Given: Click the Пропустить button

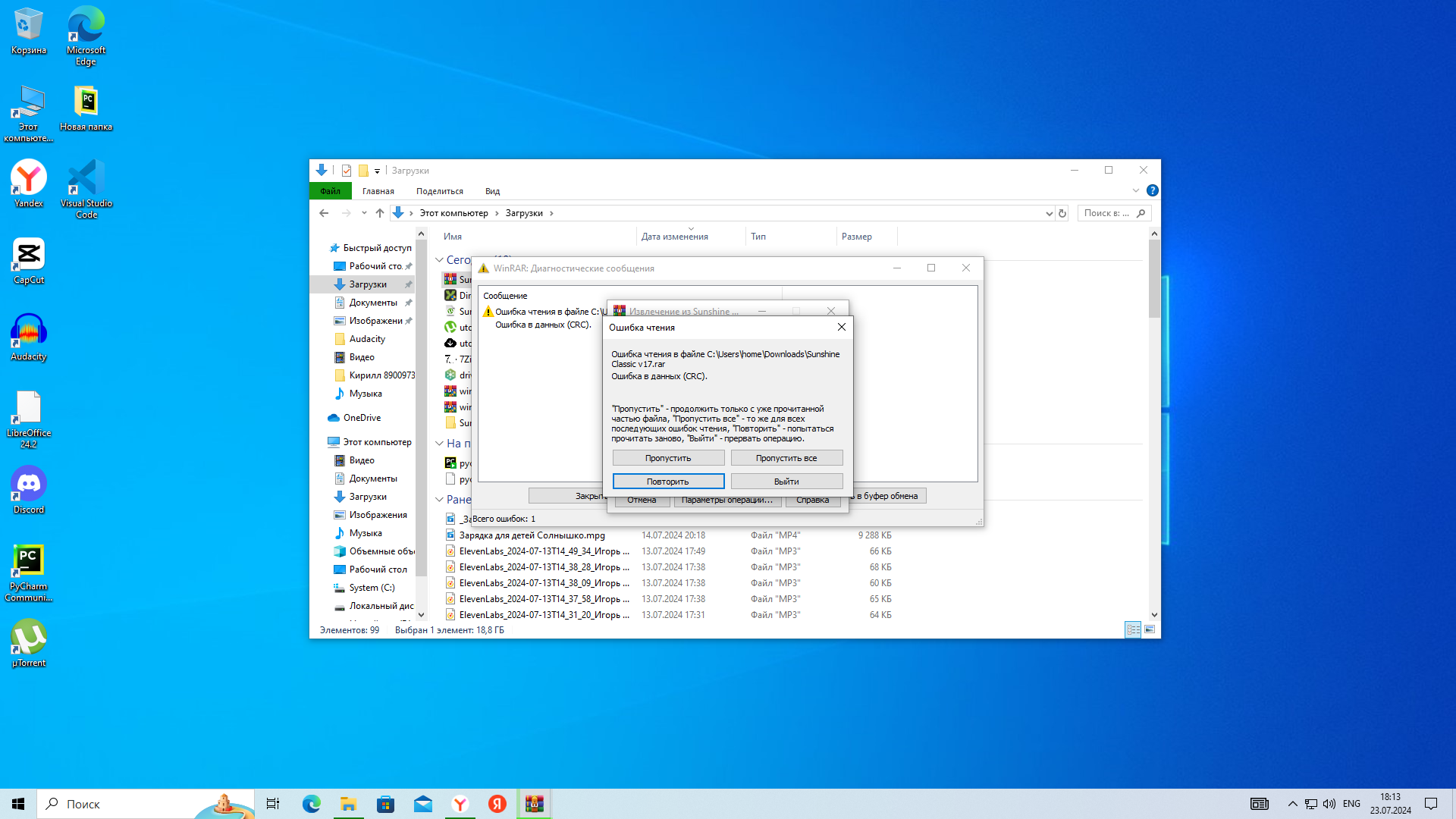Looking at the screenshot, I should (668, 458).
